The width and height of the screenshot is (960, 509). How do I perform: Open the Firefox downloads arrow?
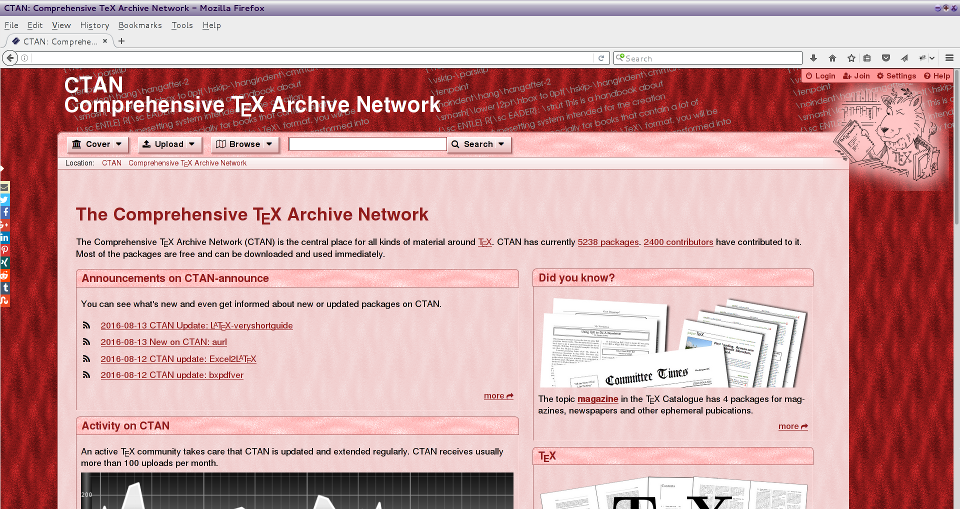(813, 58)
